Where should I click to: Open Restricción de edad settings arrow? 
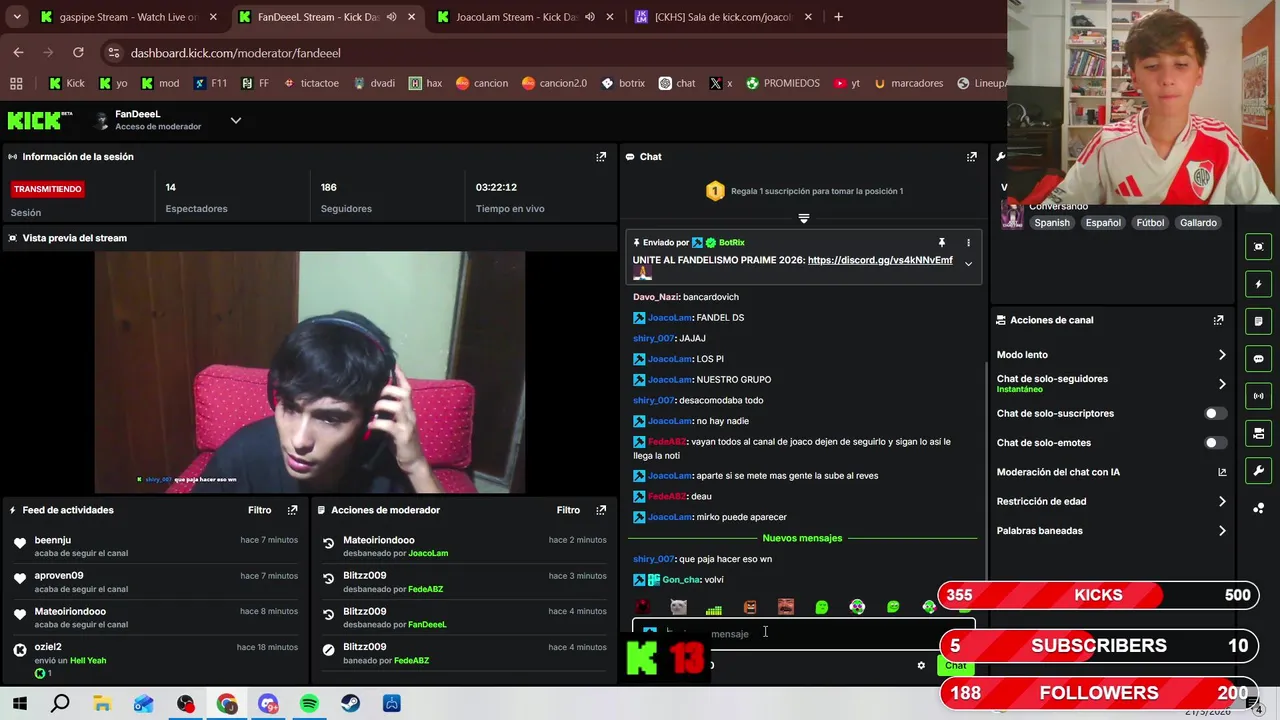point(1222,501)
